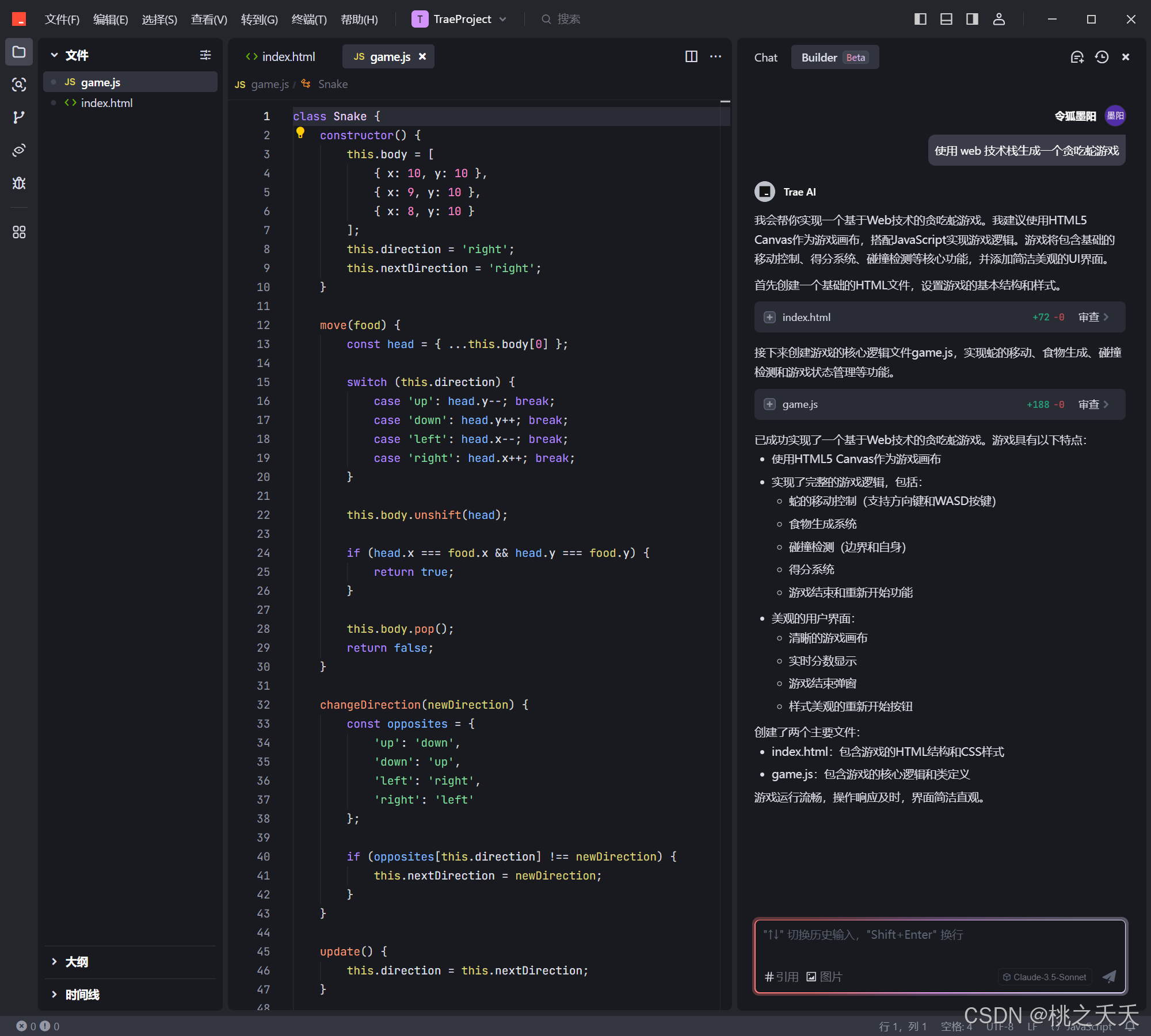Viewport: 1151px width, 1036px height.
Task: Expand the 大纲 outline section
Action: coord(77,962)
